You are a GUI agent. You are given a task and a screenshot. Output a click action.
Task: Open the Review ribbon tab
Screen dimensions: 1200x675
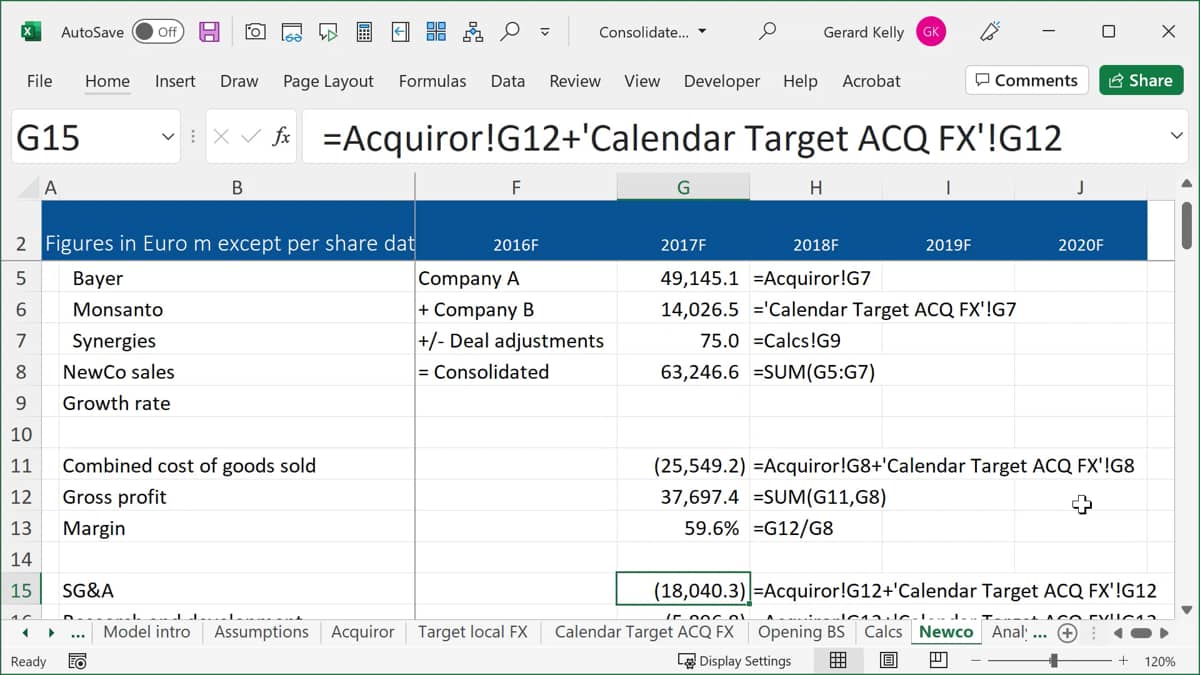pyautogui.click(x=575, y=81)
